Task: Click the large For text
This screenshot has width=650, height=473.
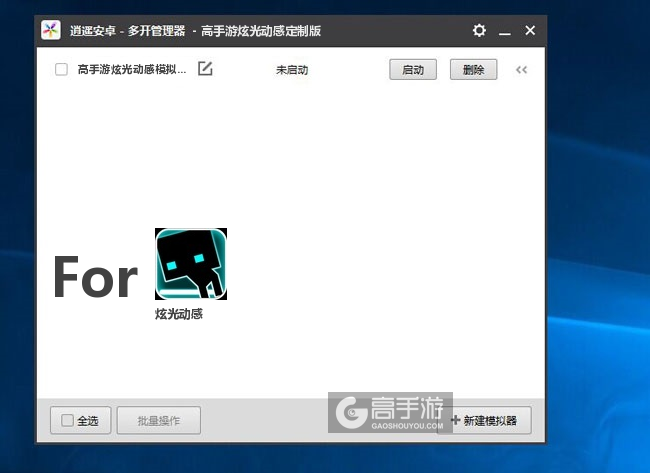Action: 95,277
